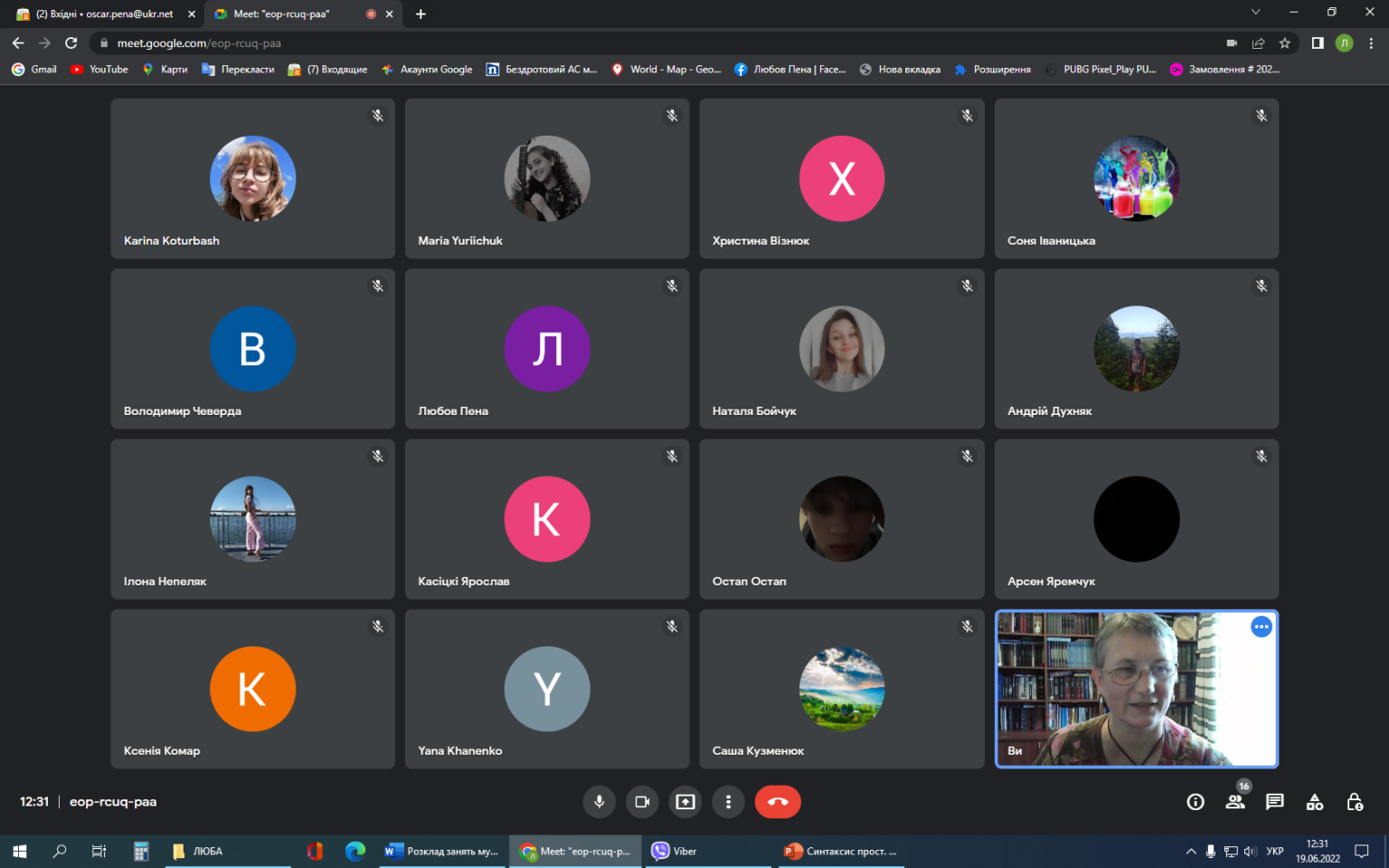The image size is (1389, 868).
Task: End the call with red hang-up button
Action: click(778, 802)
